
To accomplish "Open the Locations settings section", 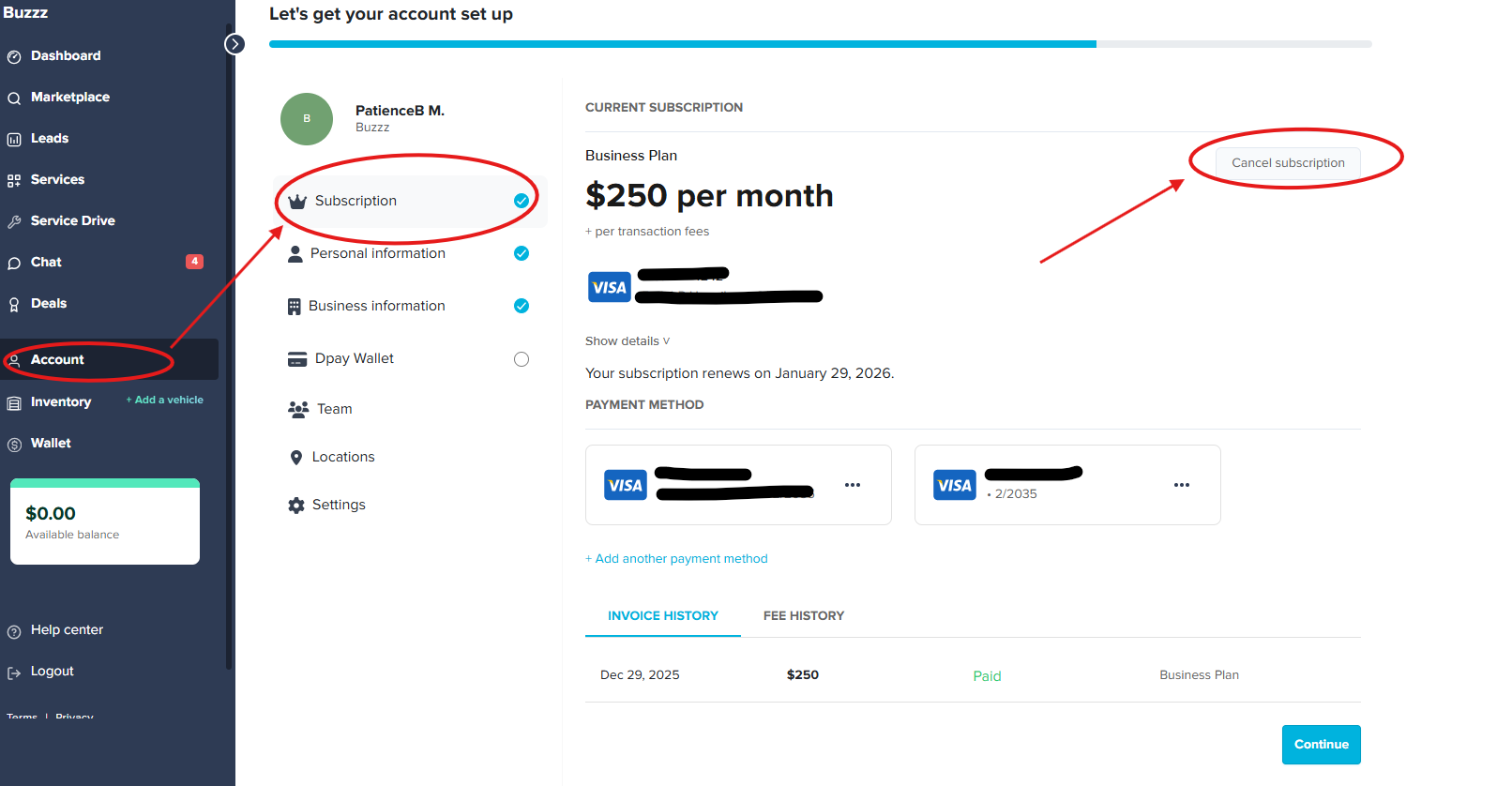I will pos(342,457).
